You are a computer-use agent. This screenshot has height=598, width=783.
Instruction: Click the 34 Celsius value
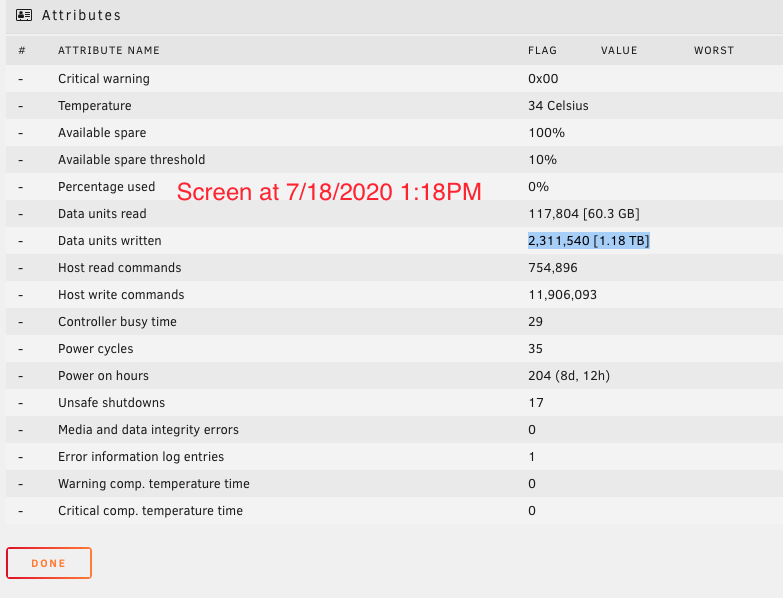(558, 106)
